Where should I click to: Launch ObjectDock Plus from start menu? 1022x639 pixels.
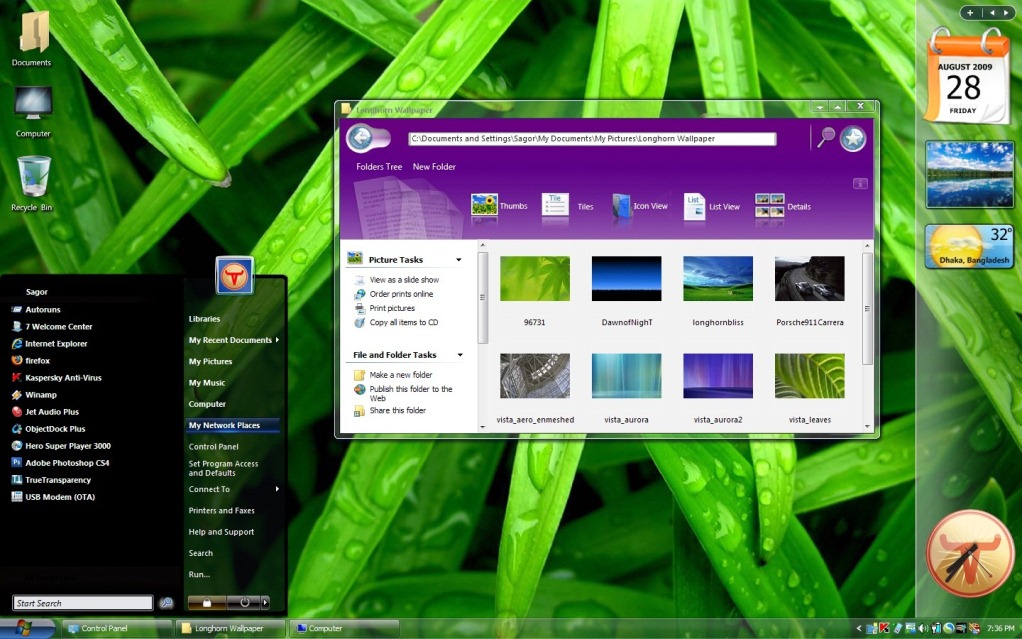(55, 429)
